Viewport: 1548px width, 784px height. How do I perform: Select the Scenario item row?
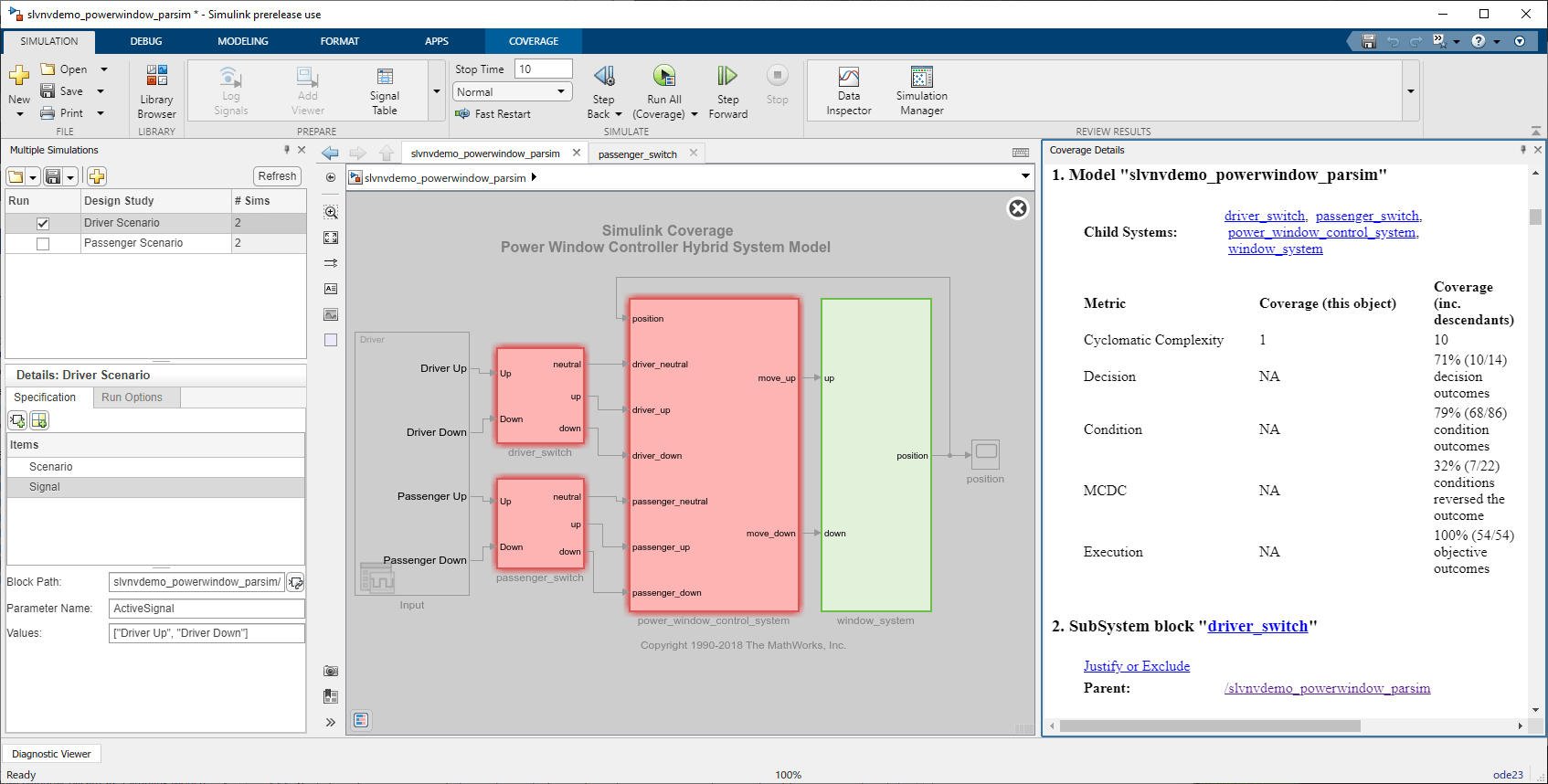click(155, 467)
